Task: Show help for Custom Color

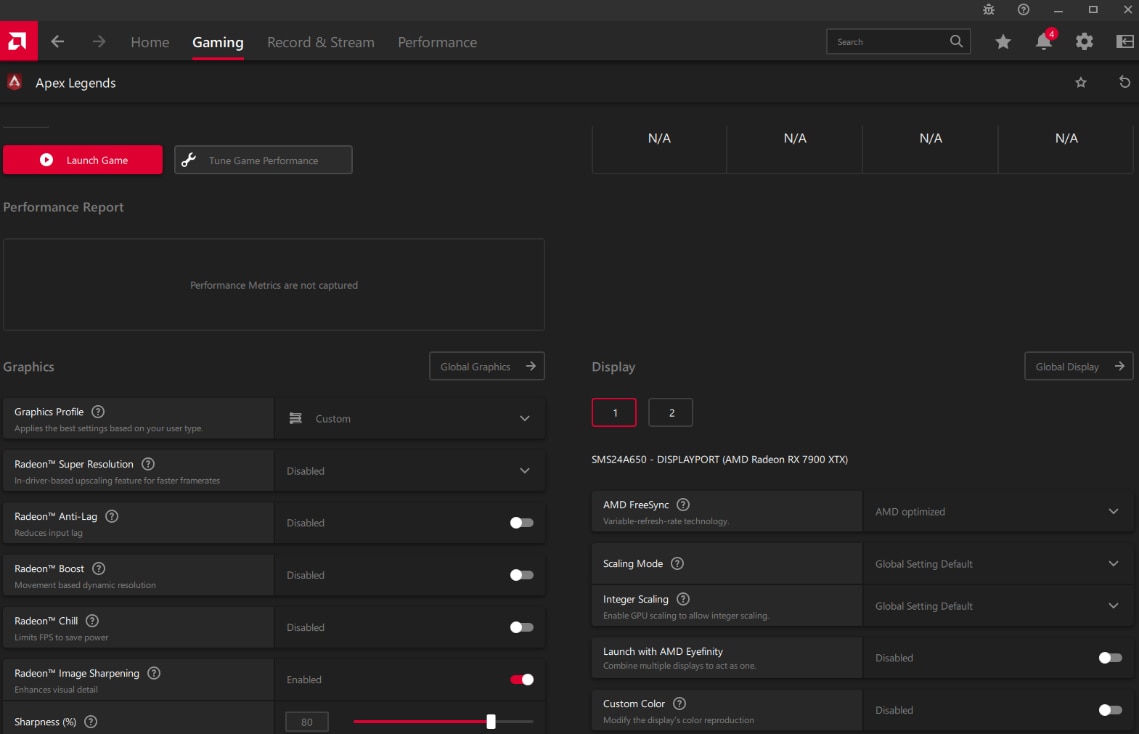Action: point(680,703)
